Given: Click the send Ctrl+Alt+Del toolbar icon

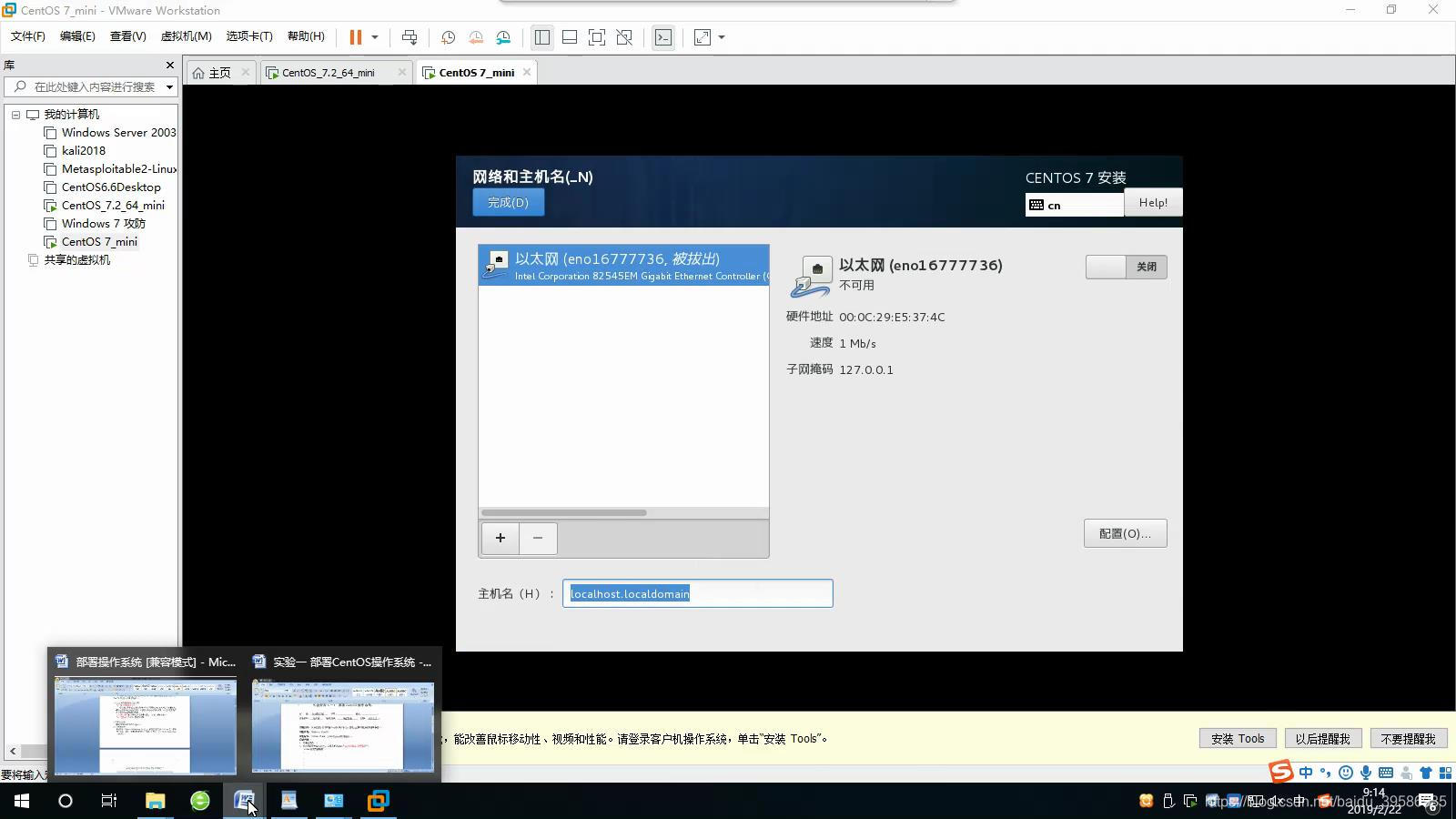Looking at the screenshot, I should [409, 37].
